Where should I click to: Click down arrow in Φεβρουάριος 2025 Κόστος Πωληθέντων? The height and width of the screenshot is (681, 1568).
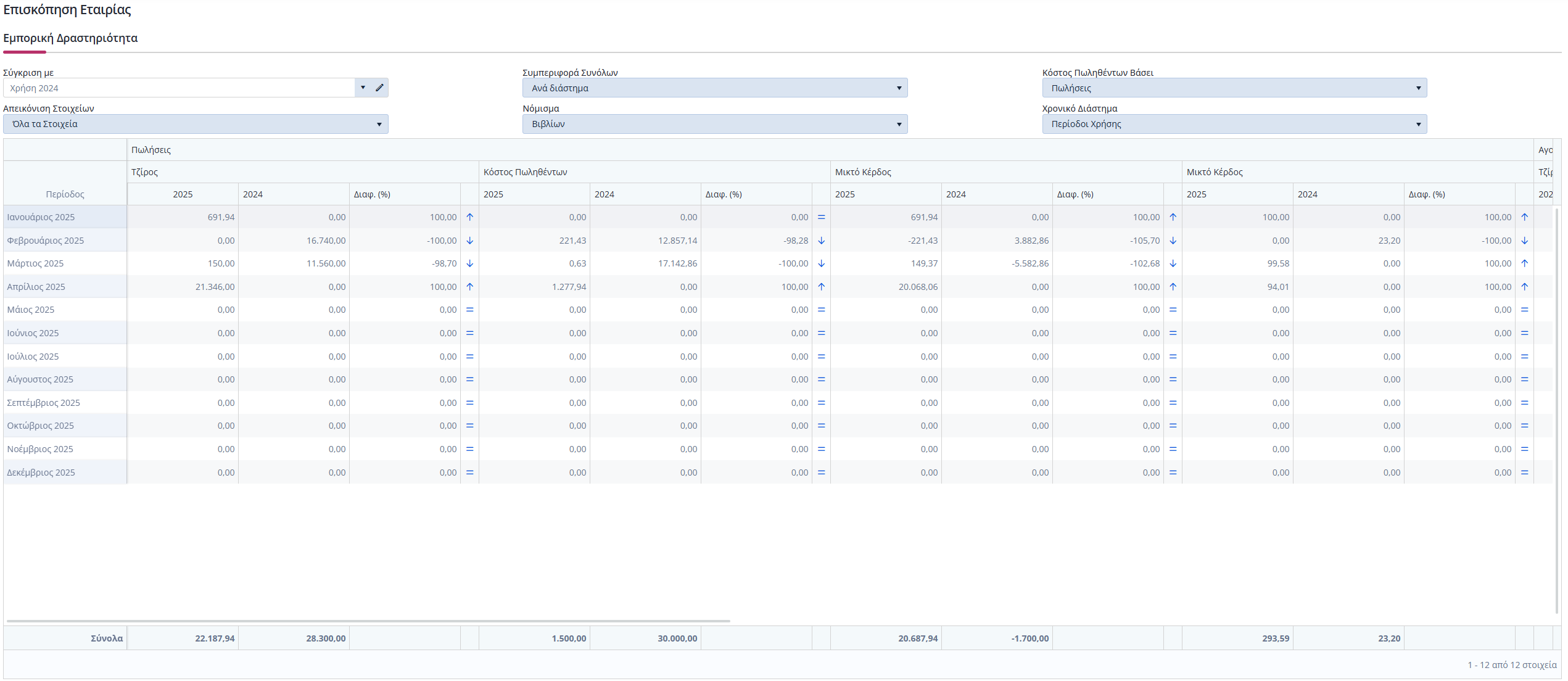(x=821, y=241)
